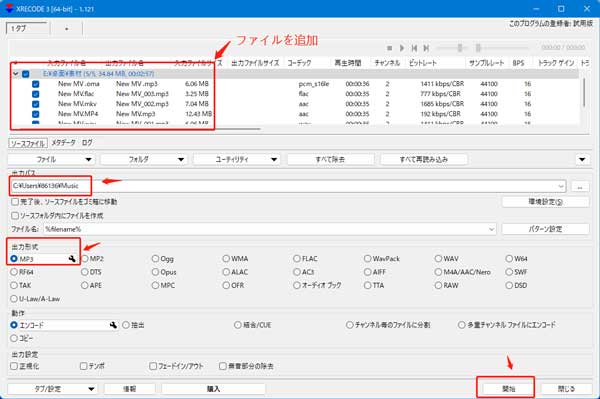Click the 購入 purchase button

213,389
